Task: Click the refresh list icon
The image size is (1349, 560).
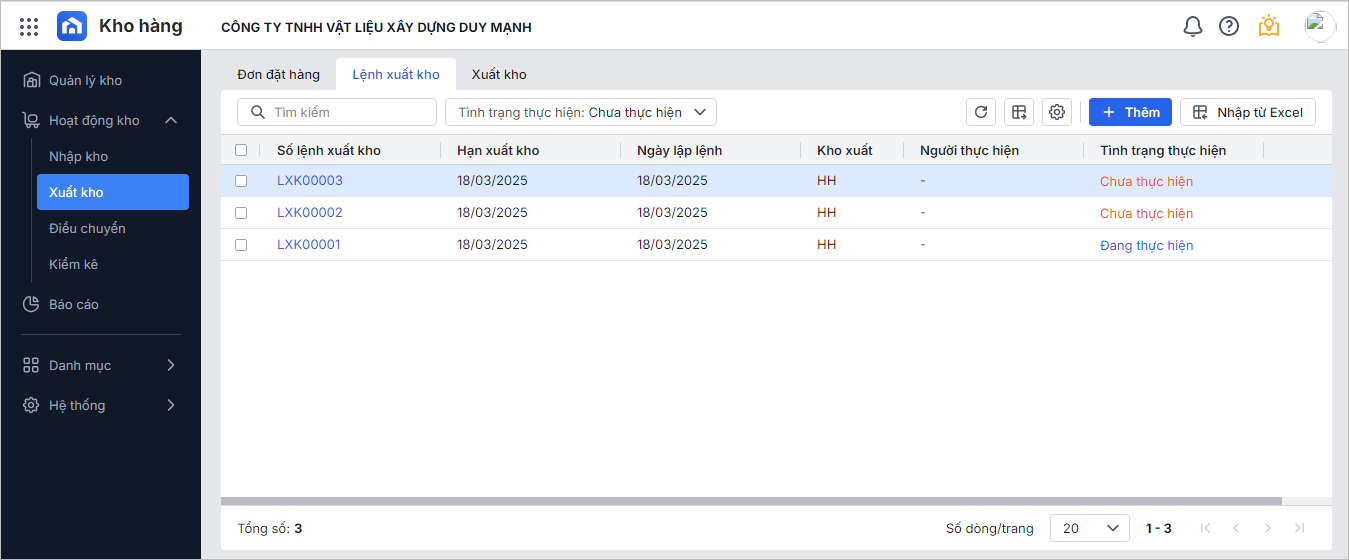Action: [x=981, y=112]
